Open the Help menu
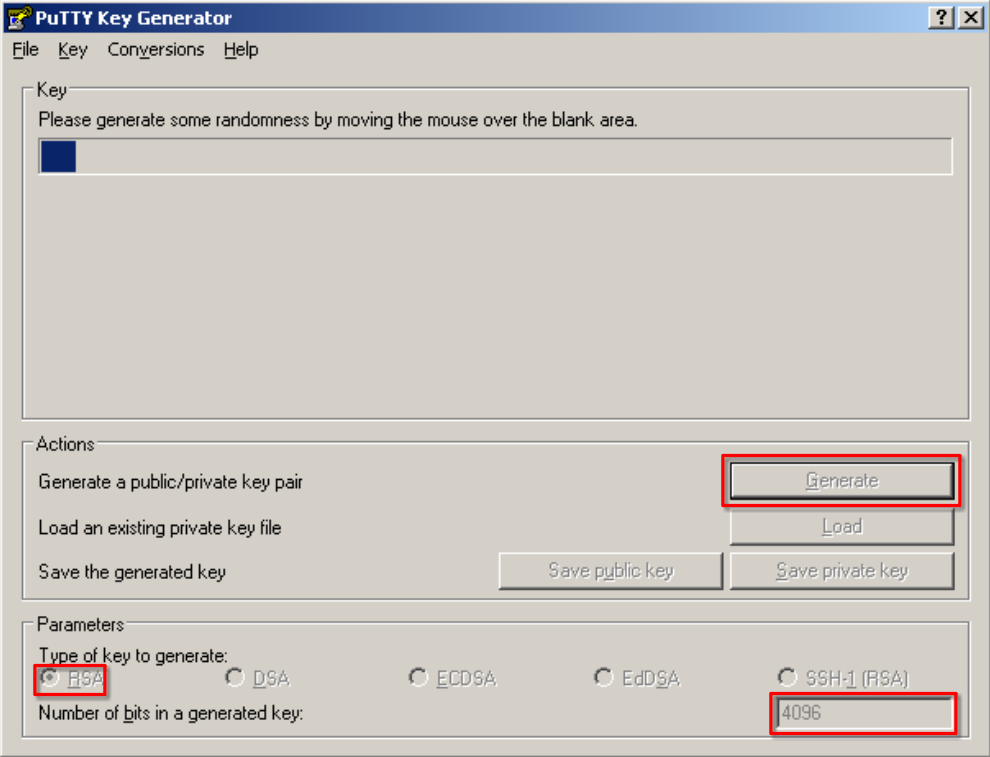990x757 pixels. 241,49
